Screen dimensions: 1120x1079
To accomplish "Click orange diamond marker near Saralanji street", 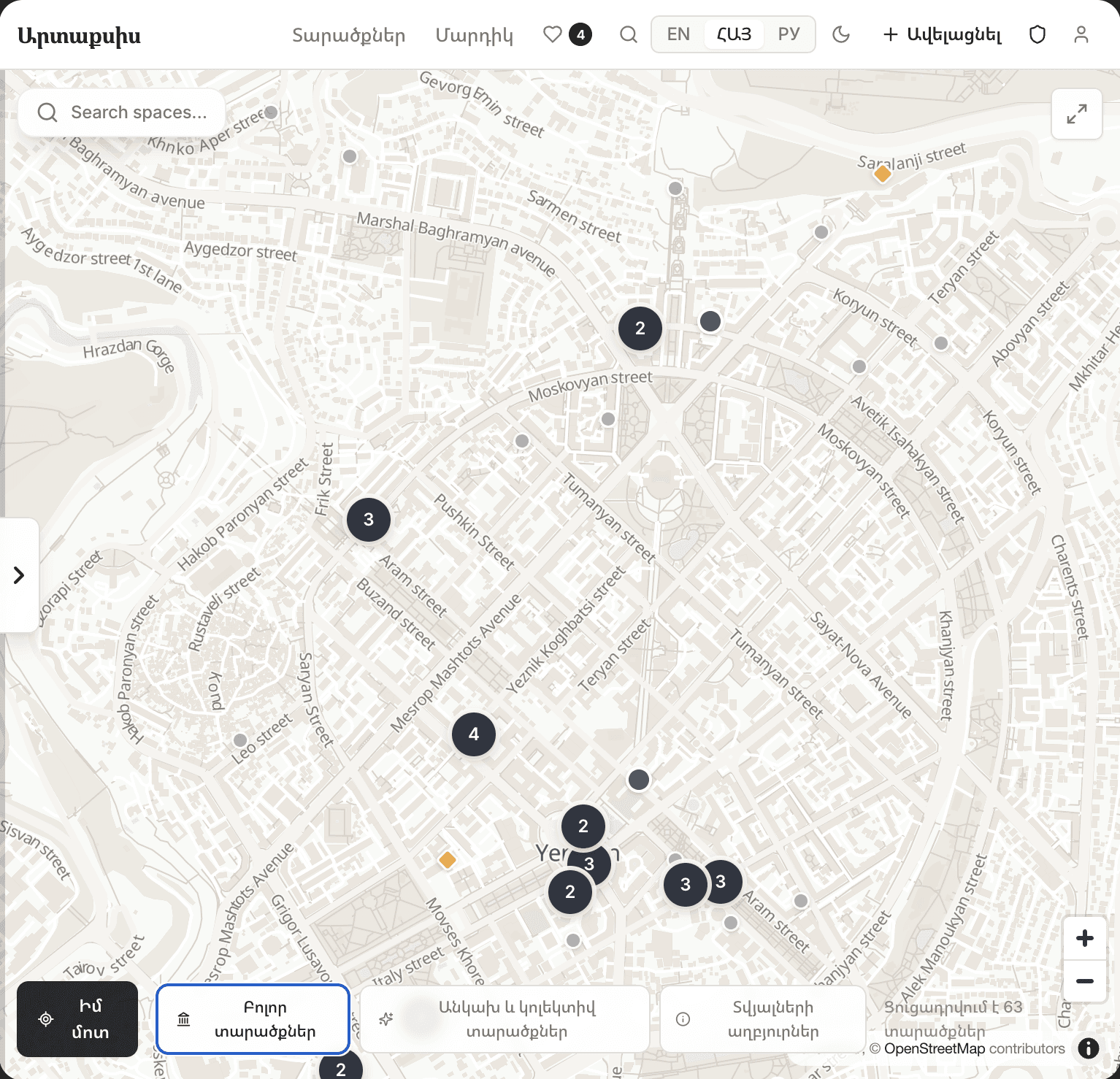I will click(x=883, y=174).
